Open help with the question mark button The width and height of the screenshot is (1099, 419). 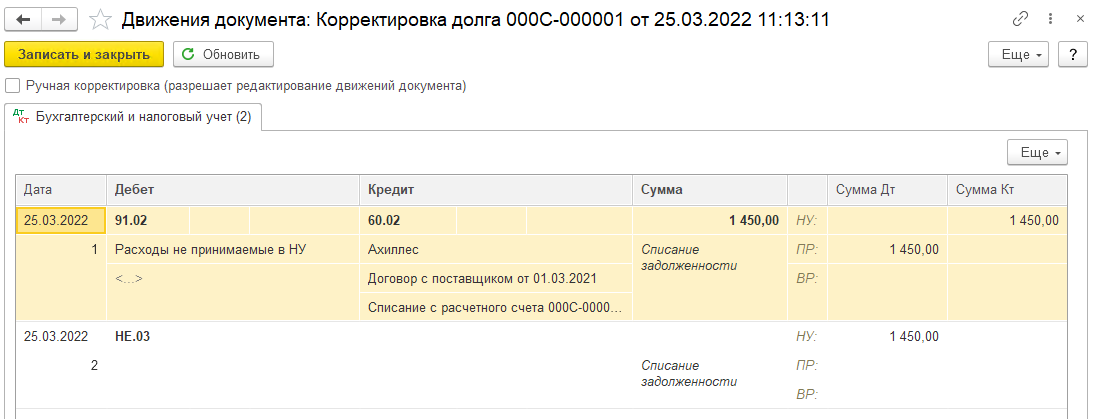(1072, 55)
